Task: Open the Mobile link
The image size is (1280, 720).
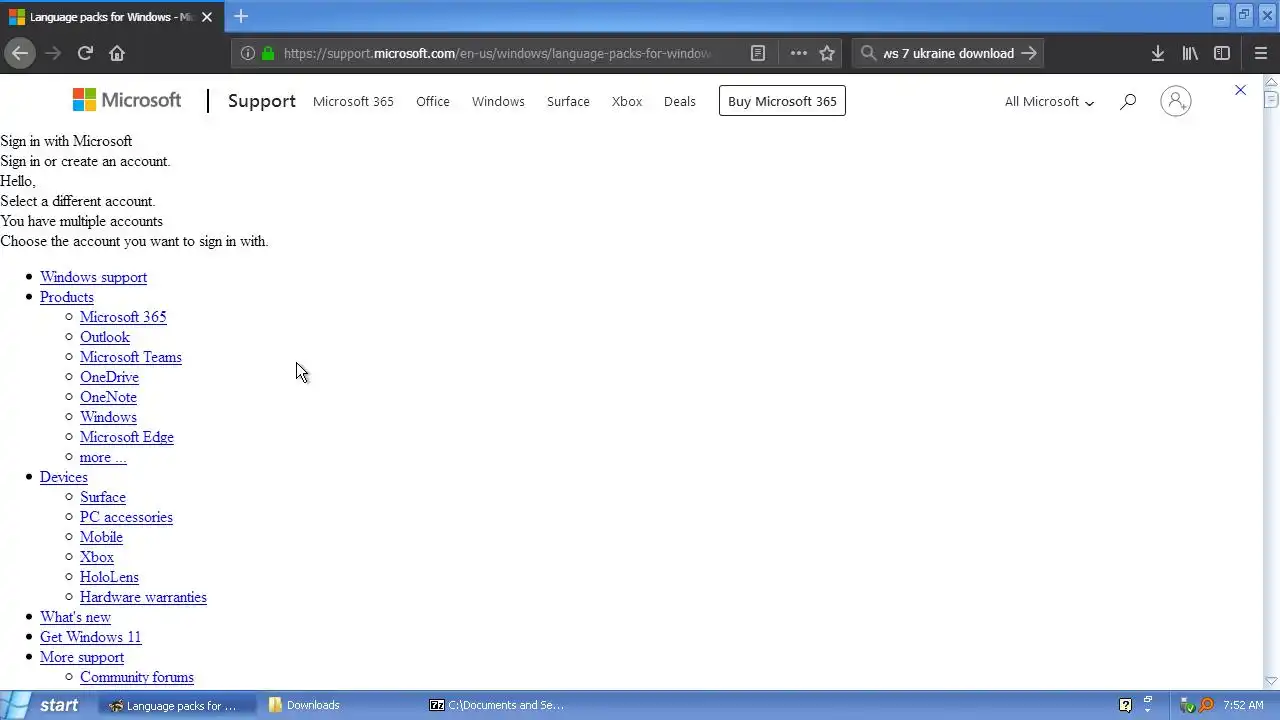Action: (x=101, y=537)
